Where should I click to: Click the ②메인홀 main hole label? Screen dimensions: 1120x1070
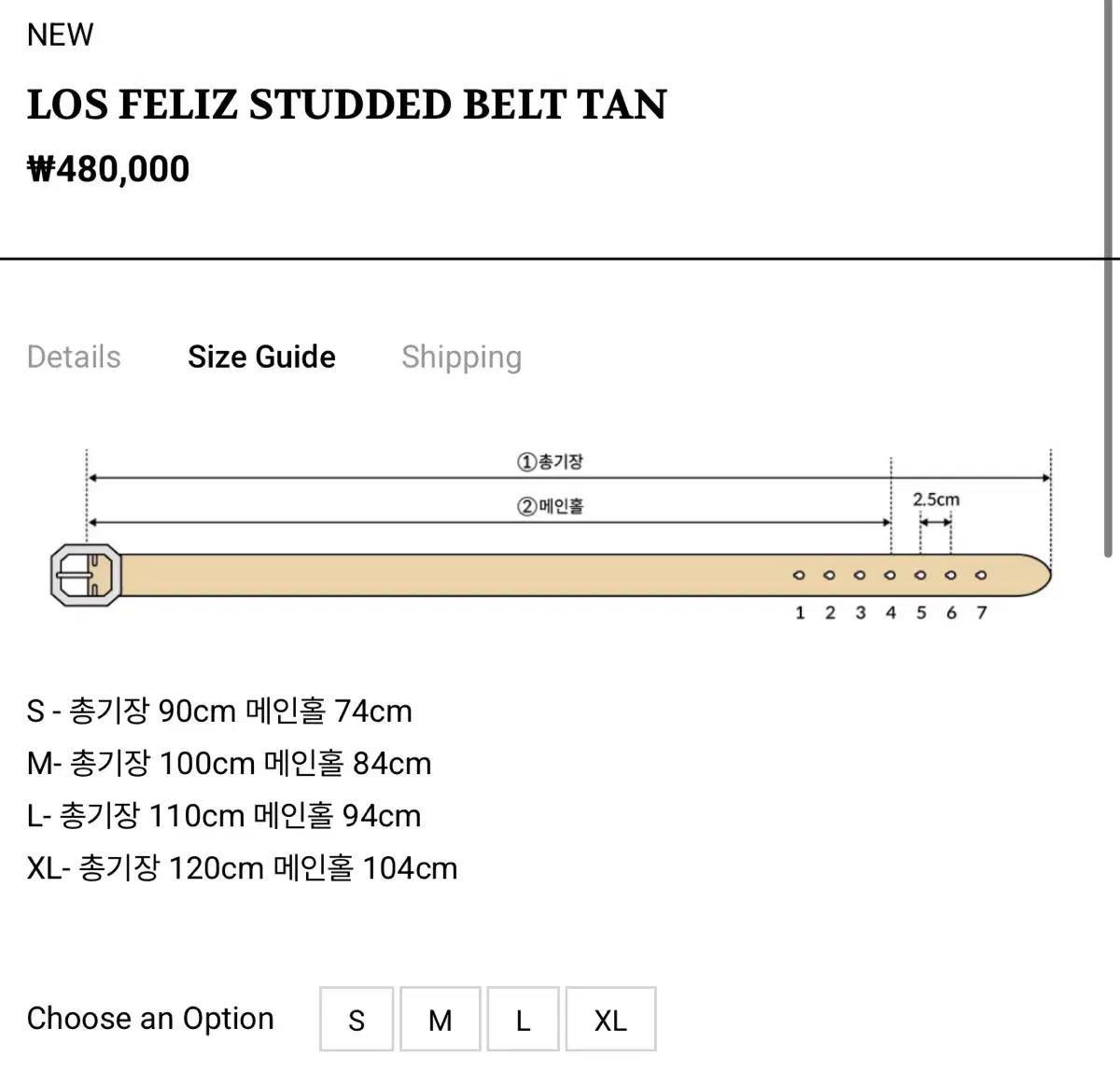[x=551, y=506]
